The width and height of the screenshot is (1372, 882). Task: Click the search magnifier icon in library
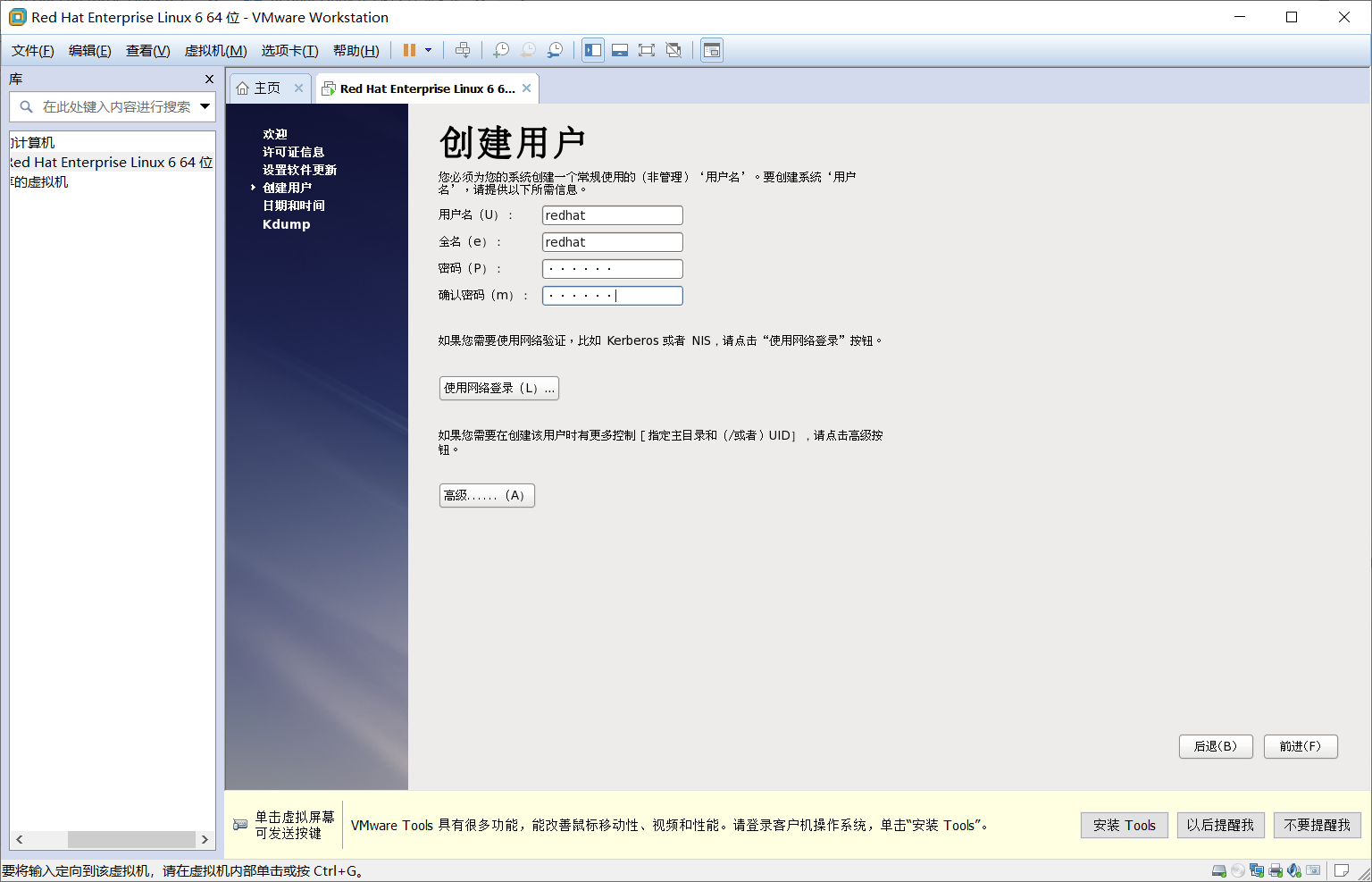(x=26, y=106)
